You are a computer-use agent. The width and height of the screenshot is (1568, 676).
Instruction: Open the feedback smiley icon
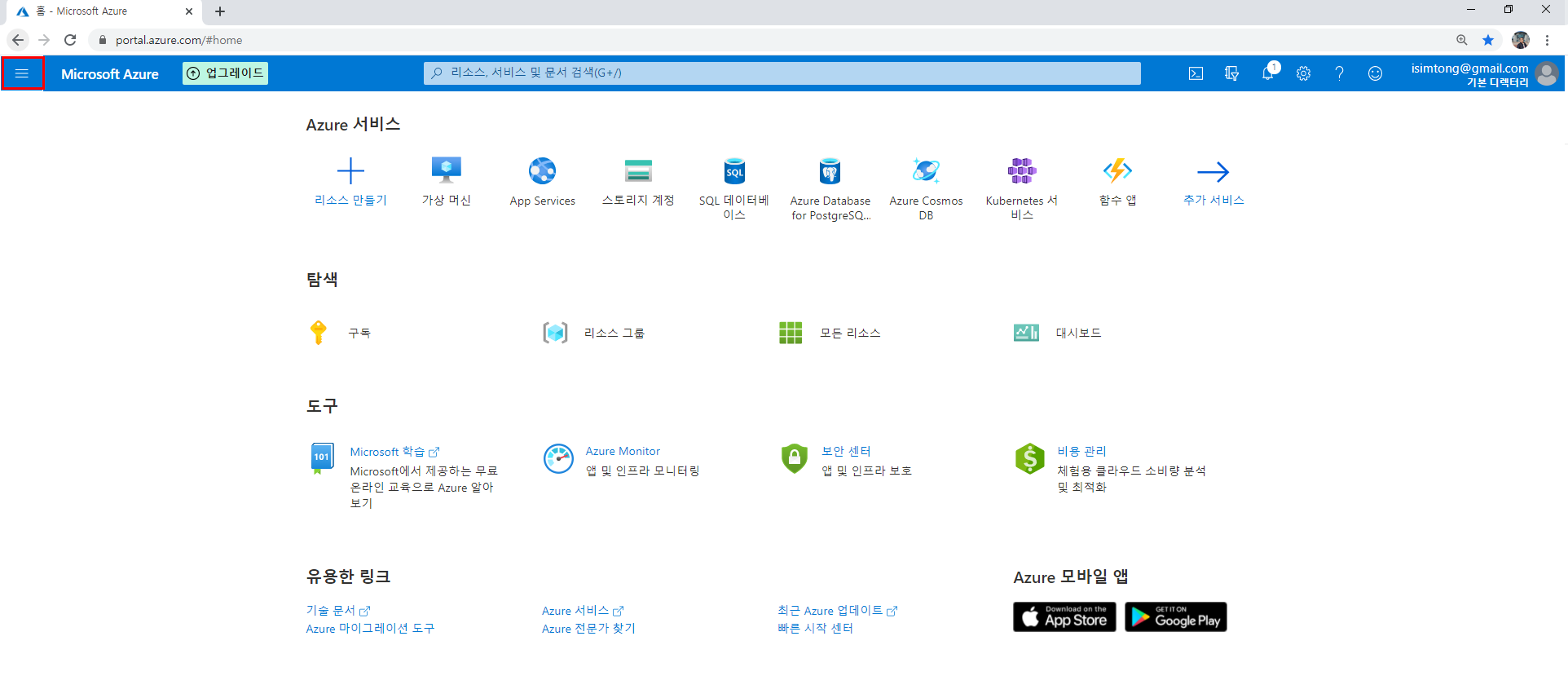[x=1375, y=73]
